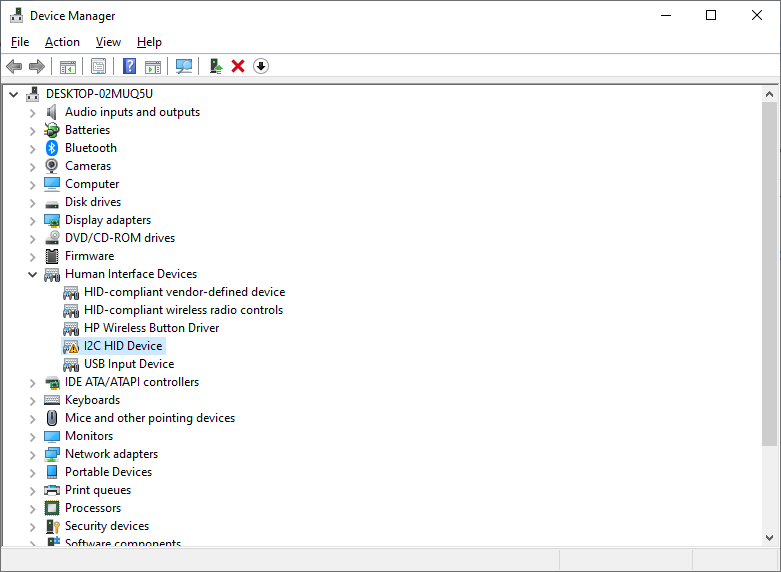The width and height of the screenshot is (781, 572).
Task: Click the I2C HID Device warning icon
Action: [71, 346]
